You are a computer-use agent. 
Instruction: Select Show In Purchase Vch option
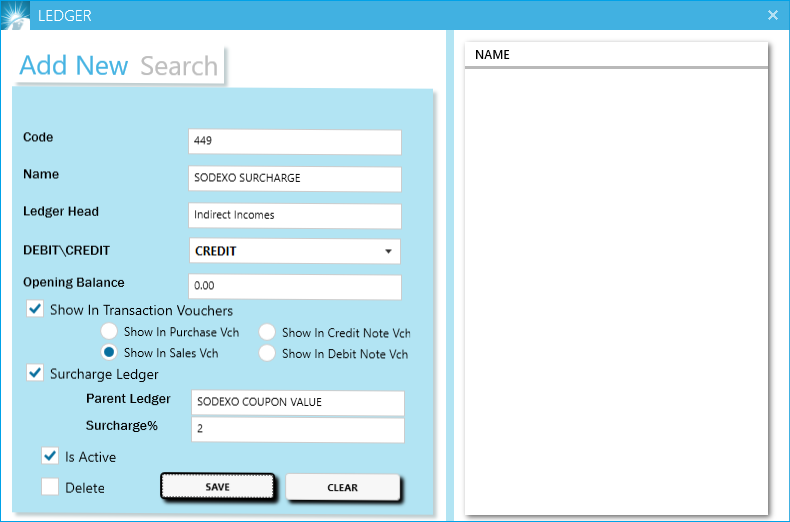(x=109, y=332)
